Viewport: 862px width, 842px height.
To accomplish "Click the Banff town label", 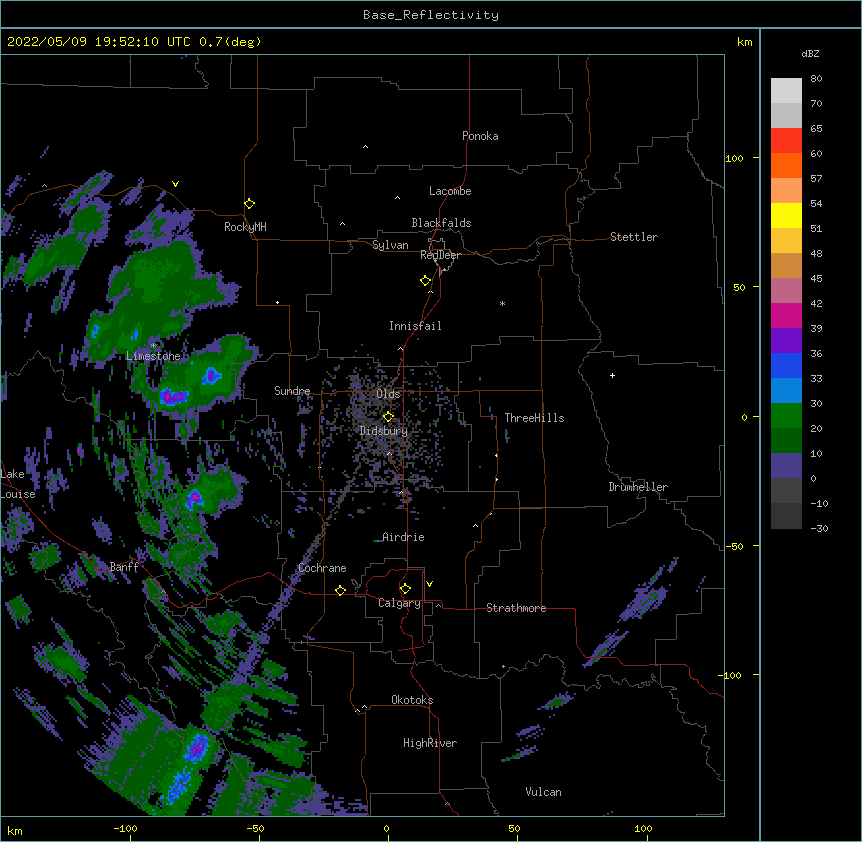I will coord(124,567).
